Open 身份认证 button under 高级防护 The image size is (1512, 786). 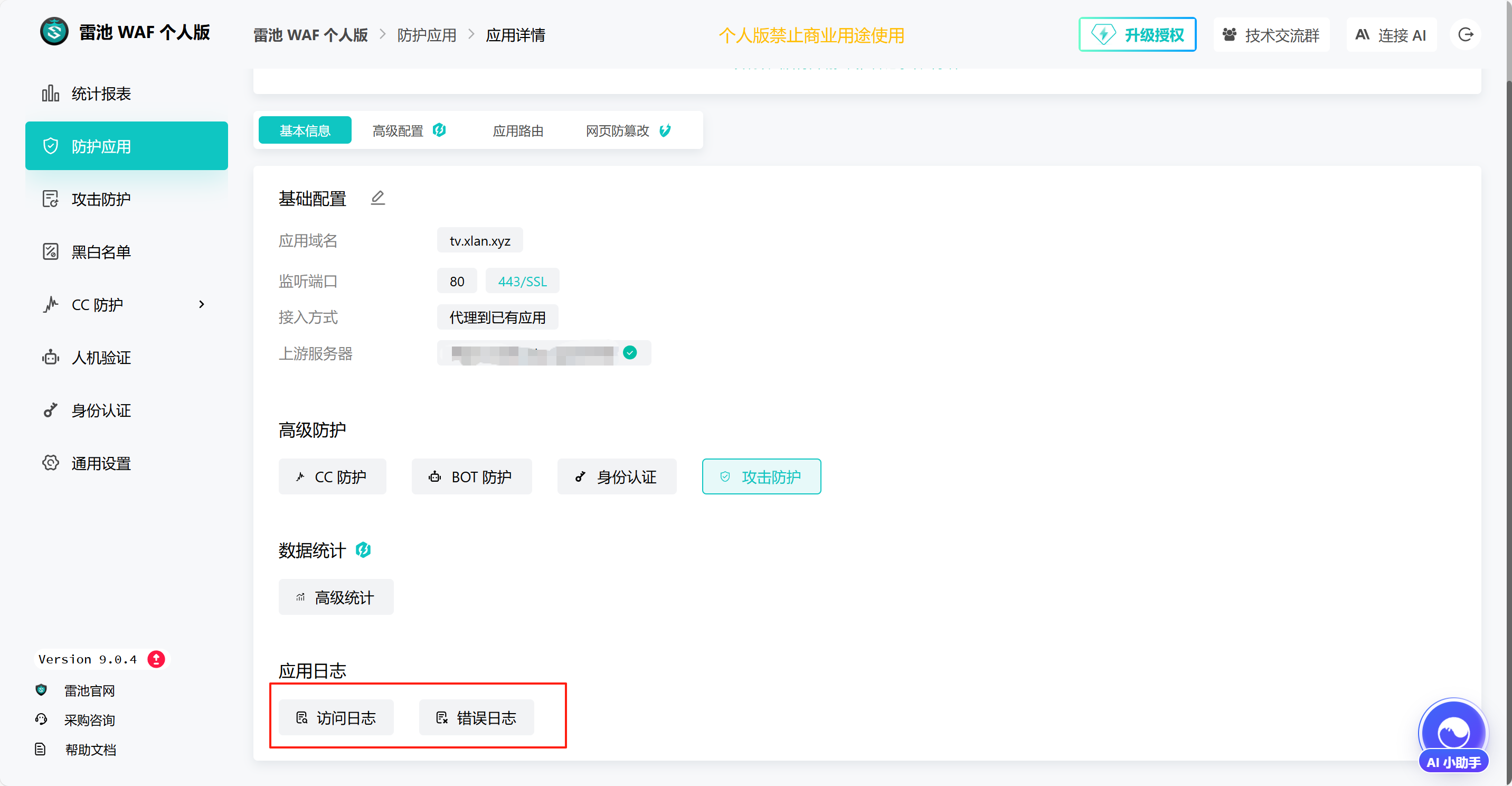tap(616, 476)
